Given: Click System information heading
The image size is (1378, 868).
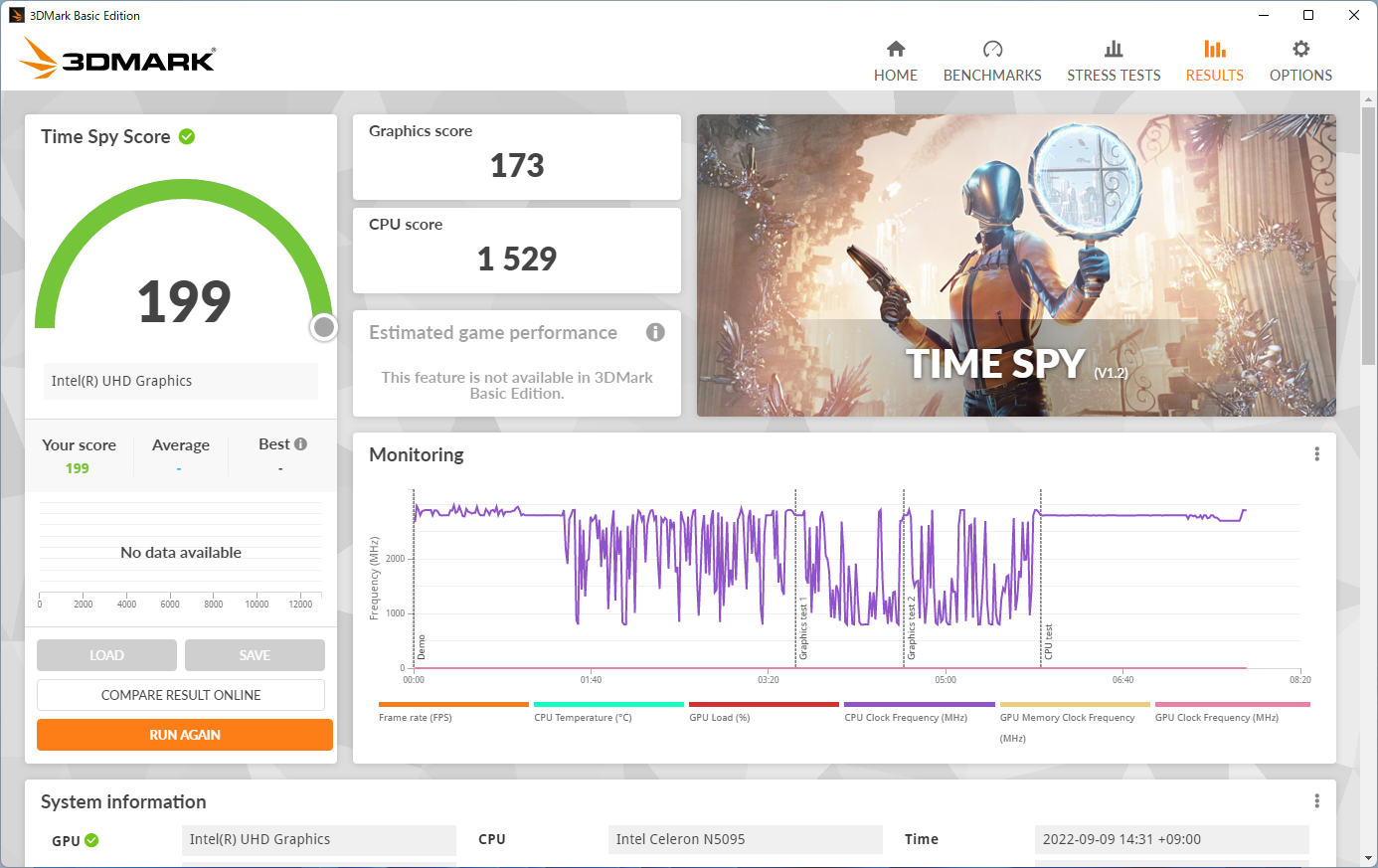Looking at the screenshot, I should tap(123, 801).
